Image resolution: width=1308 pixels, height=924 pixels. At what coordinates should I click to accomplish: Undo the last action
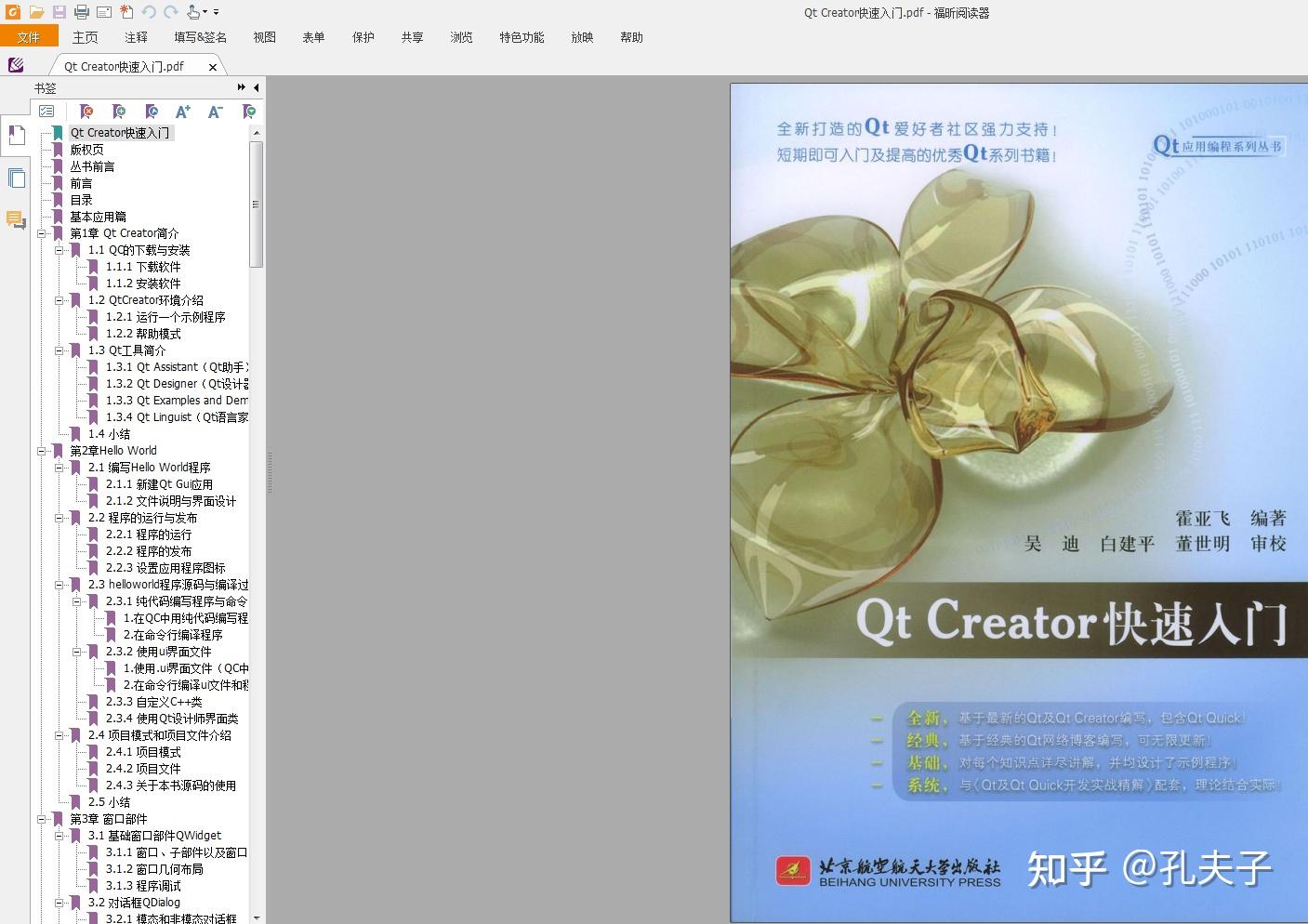click(x=147, y=12)
